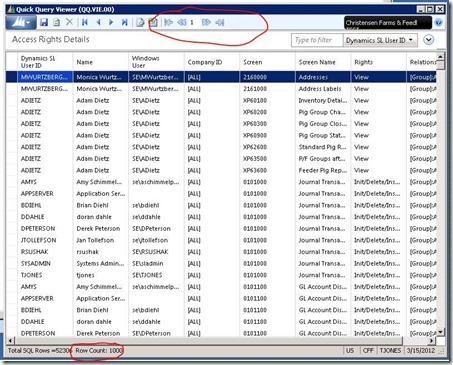Click the vertical scrollbar down arrow
Screen dimensions: 453x365
(440, 332)
